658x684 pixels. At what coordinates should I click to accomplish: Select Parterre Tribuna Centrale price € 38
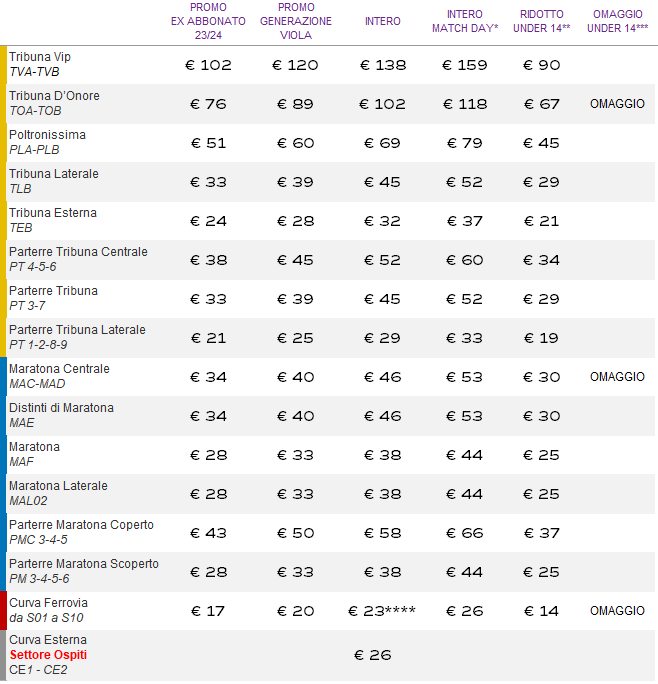click(x=208, y=260)
